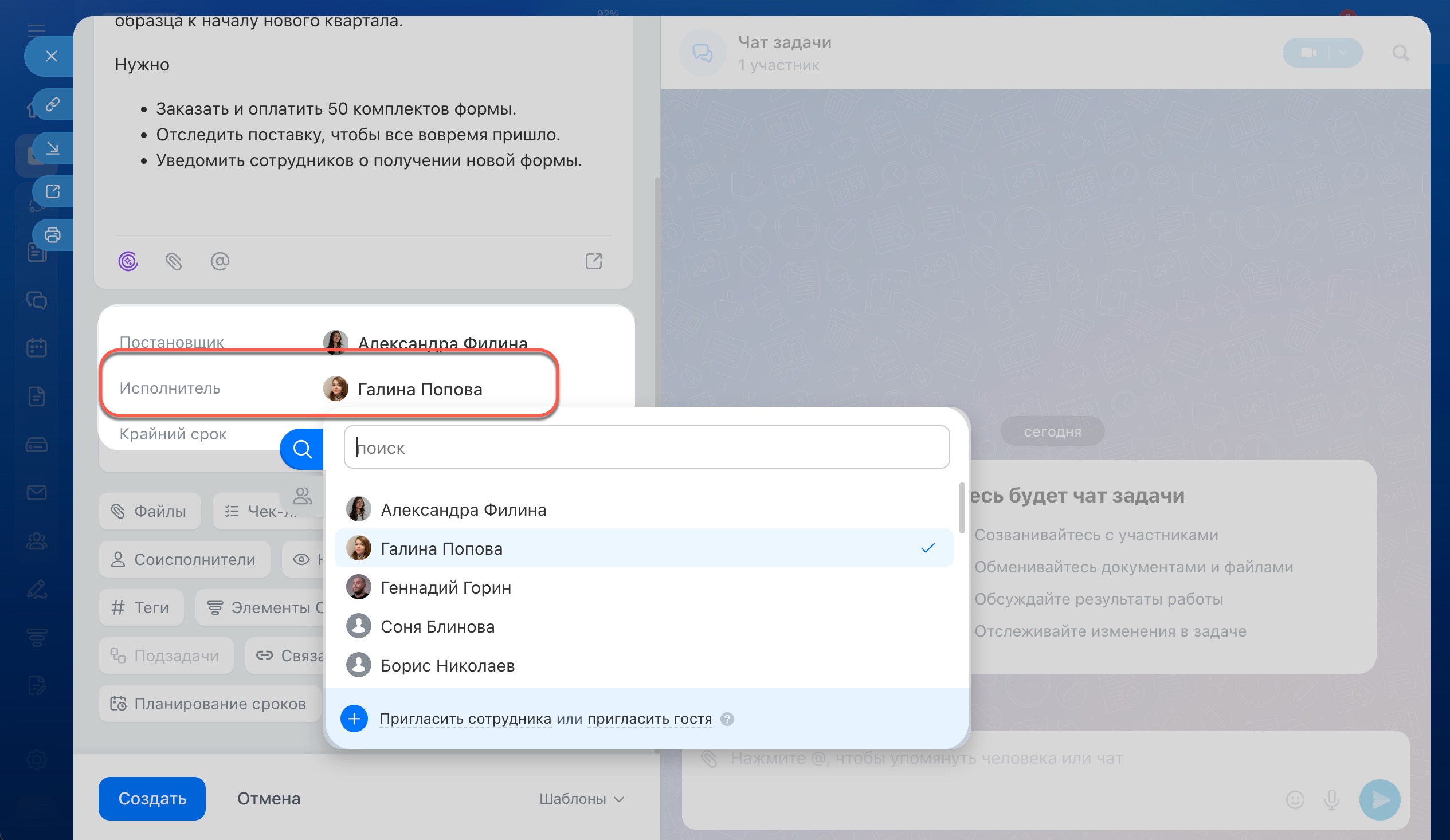Click the user list scrollbar
The height and width of the screenshot is (840, 1450).
click(x=962, y=508)
